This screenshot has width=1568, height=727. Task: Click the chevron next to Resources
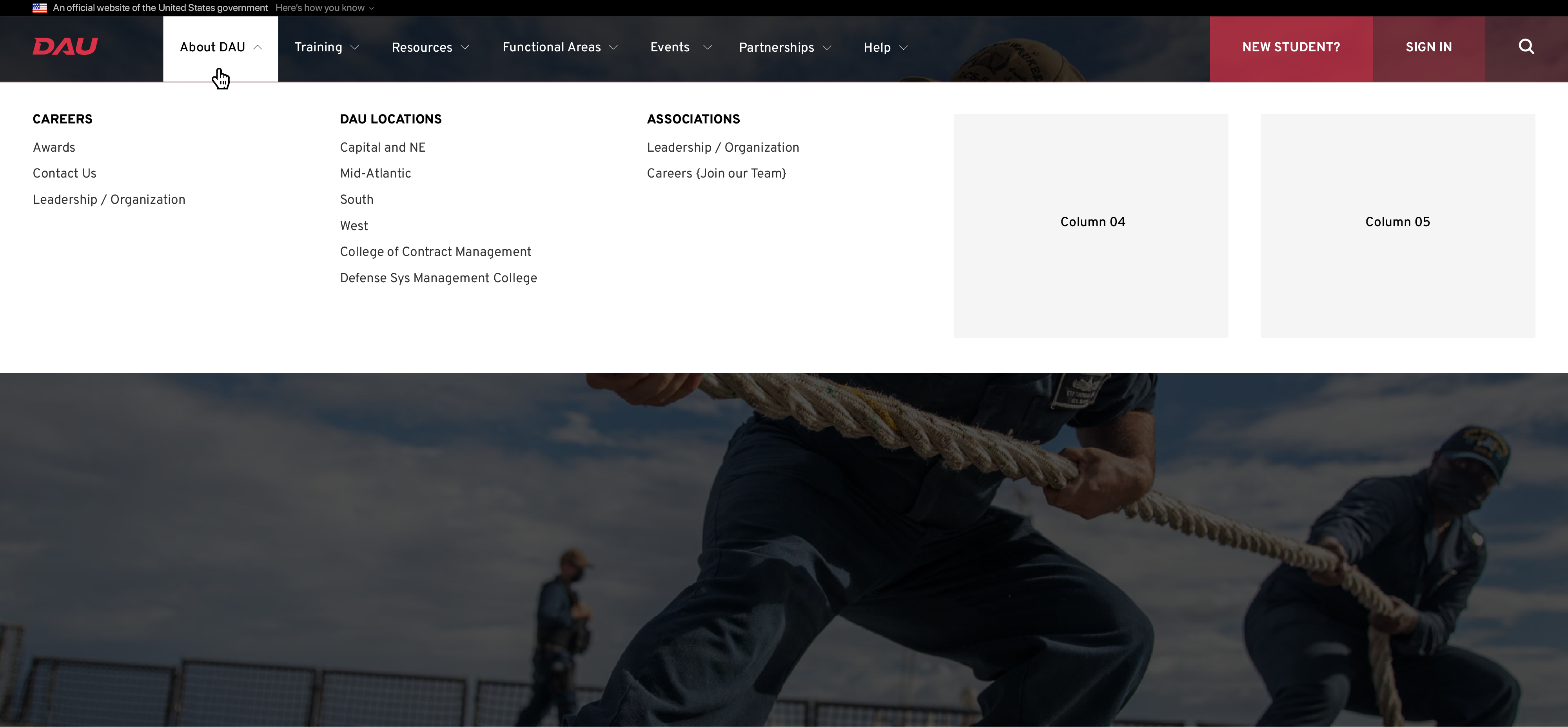pos(465,47)
